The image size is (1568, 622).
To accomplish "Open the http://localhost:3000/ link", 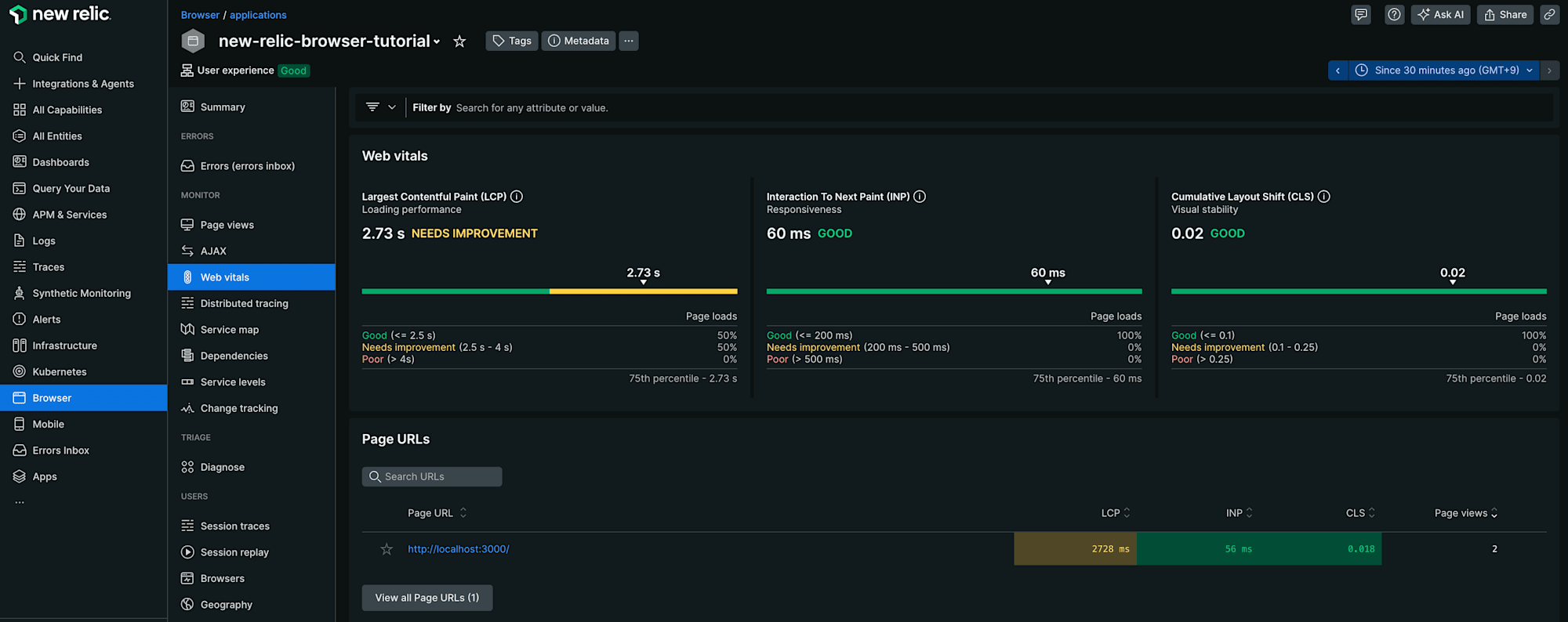I will (x=459, y=549).
